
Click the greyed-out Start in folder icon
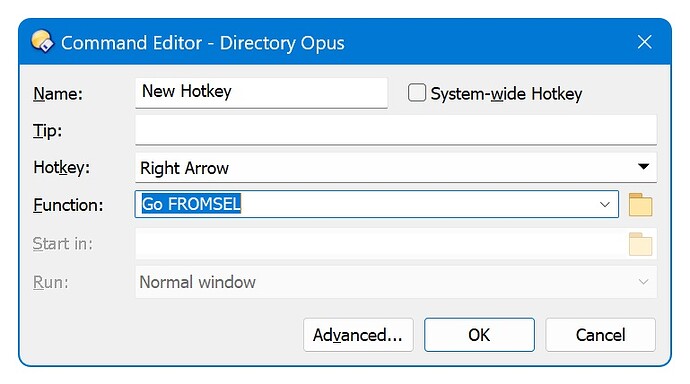[640, 244]
